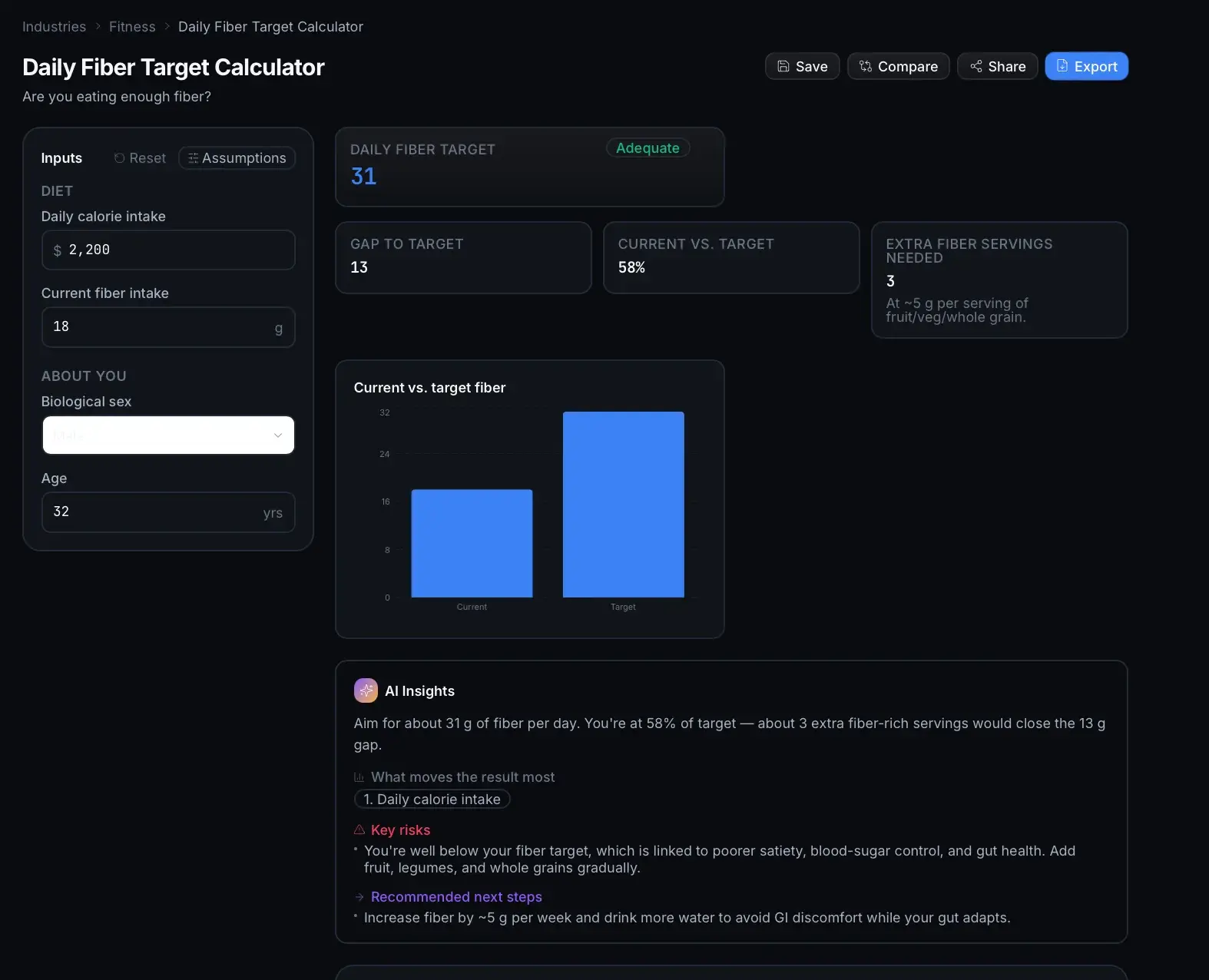The height and width of the screenshot is (980, 1209).
Task: Open the Biological sex dropdown
Action: point(168,435)
